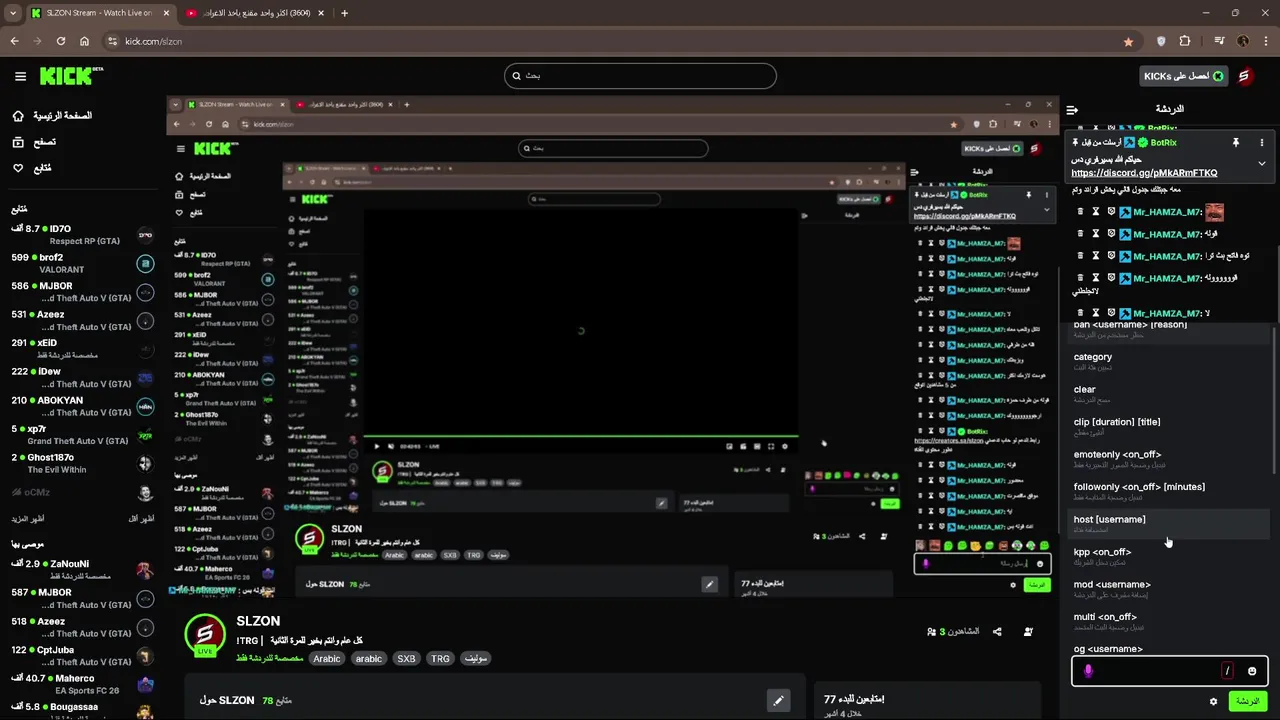Open the first MJBOR channel under following
Screen dimensions: 1280x720
(82, 292)
